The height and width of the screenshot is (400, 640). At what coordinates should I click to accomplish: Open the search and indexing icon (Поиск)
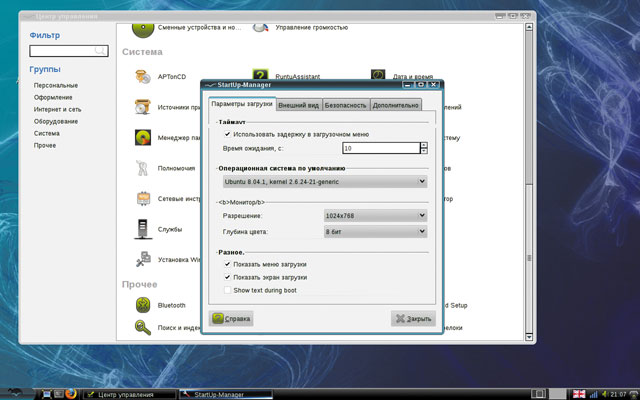click(x=143, y=327)
